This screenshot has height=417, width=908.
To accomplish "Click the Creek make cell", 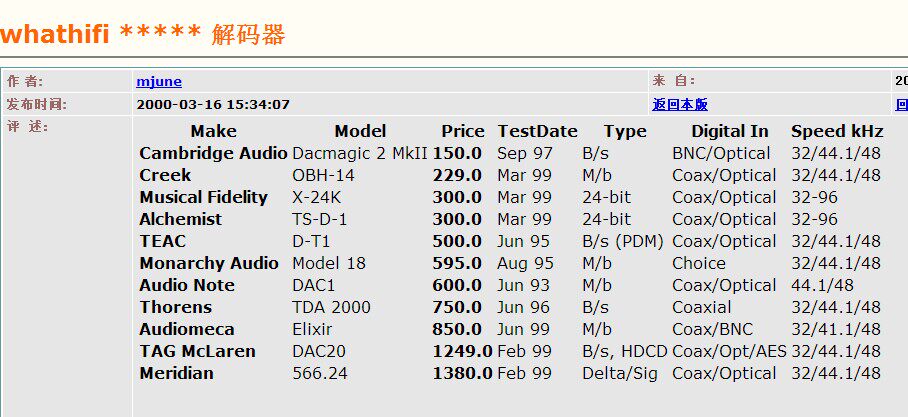I will pos(165,175).
